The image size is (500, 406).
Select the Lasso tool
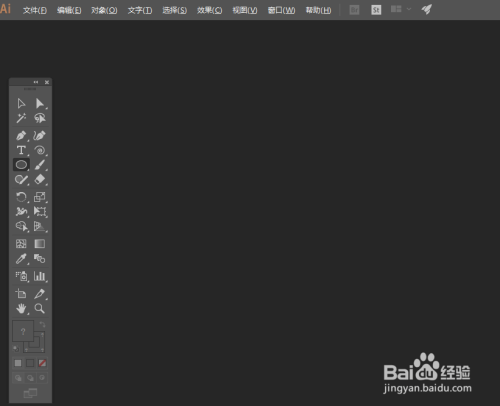pyautogui.click(x=40, y=118)
